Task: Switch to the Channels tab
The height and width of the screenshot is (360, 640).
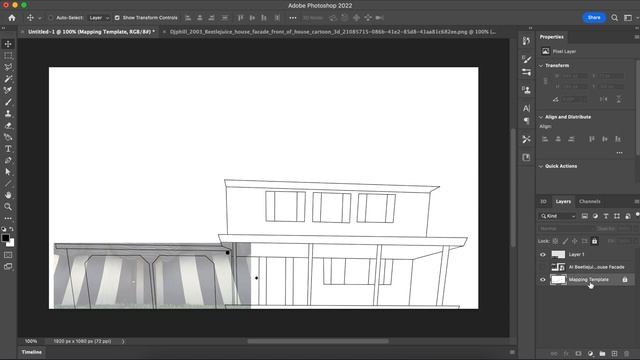Action: [x=589, y=201]
